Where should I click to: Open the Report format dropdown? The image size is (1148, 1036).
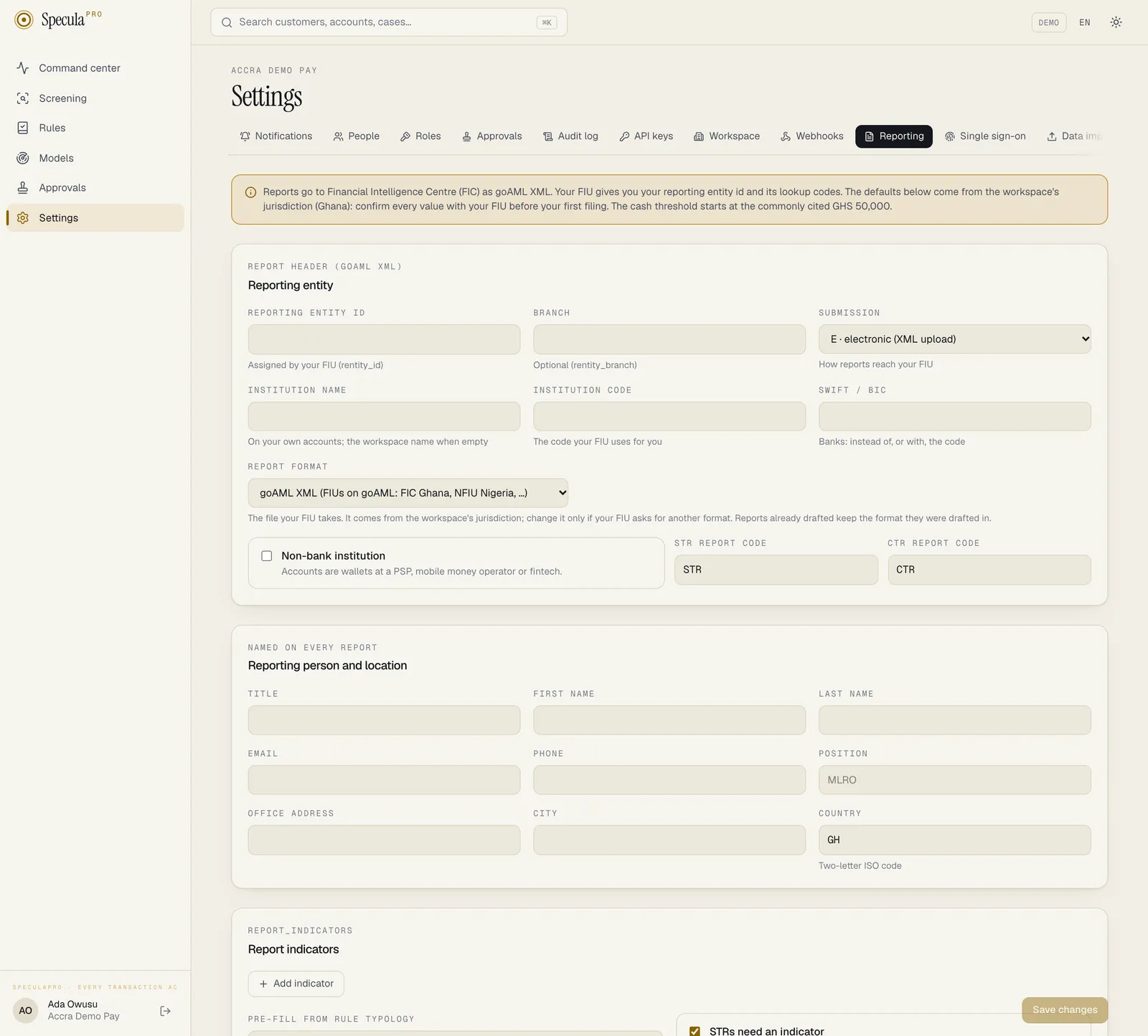pos(408,493)
